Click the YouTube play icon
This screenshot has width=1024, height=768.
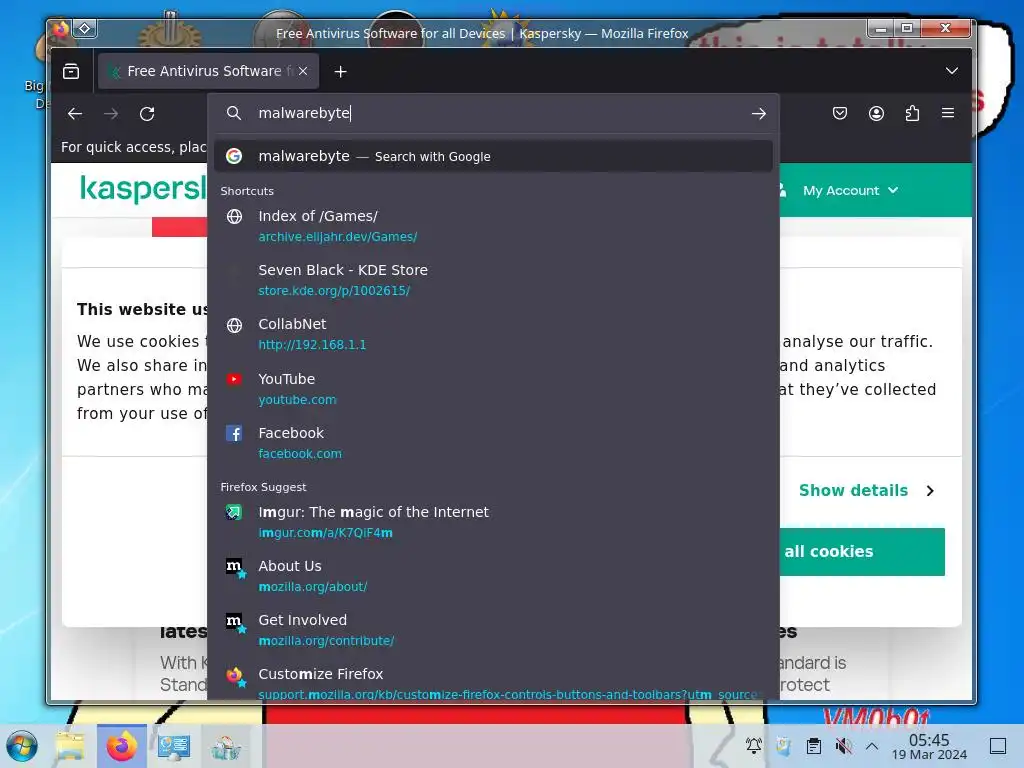tap(234, 379)
